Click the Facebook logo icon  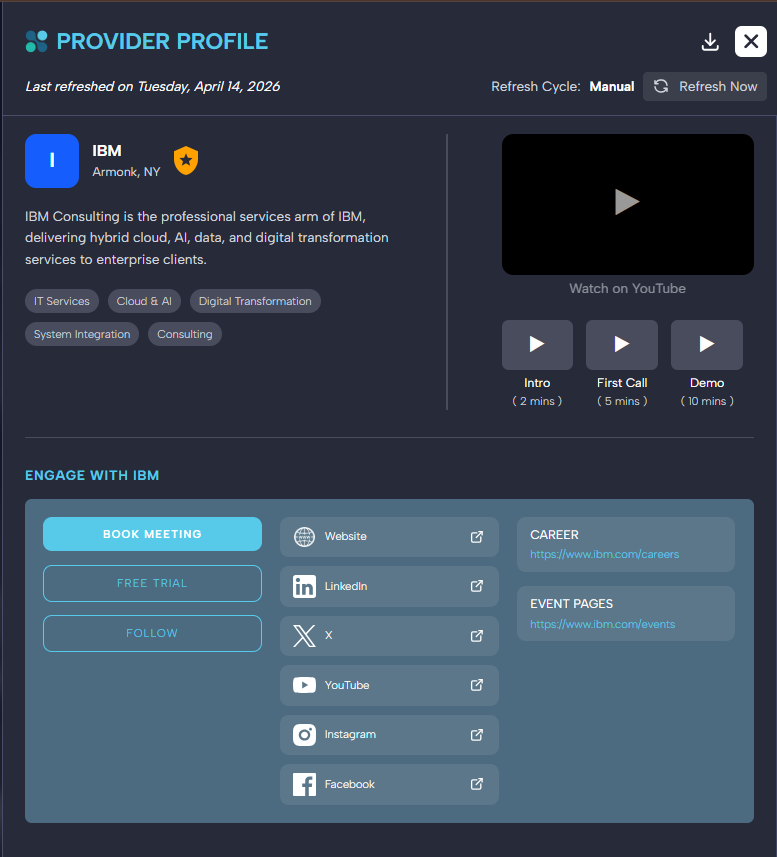[304, 784]
